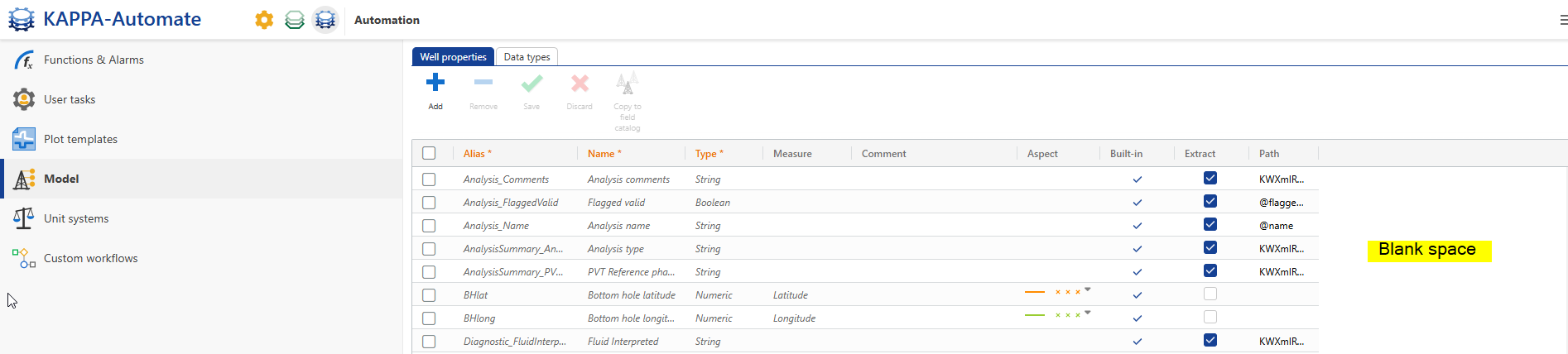Screen dimensions: 1568x354
Task: Enable Extract for BHlat row
Action: pyautogui.click(x=1210, y=294)
